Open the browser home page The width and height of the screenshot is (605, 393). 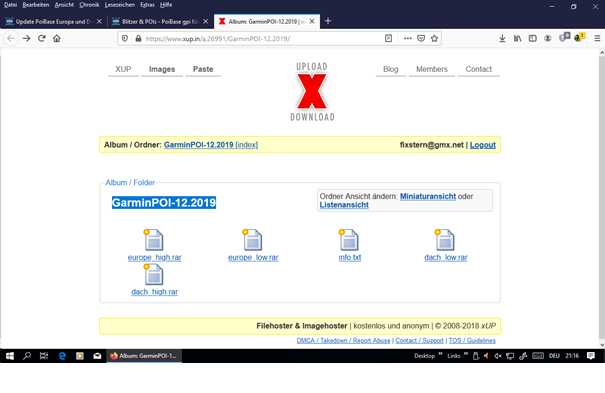pos(57,39)
